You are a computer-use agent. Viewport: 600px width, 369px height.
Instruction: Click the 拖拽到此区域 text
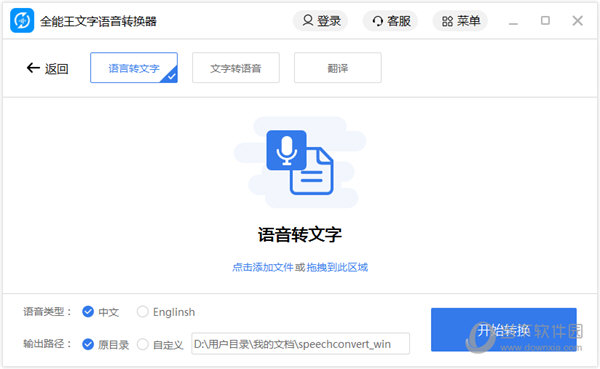pyautogui.click(x=337, y=267)
